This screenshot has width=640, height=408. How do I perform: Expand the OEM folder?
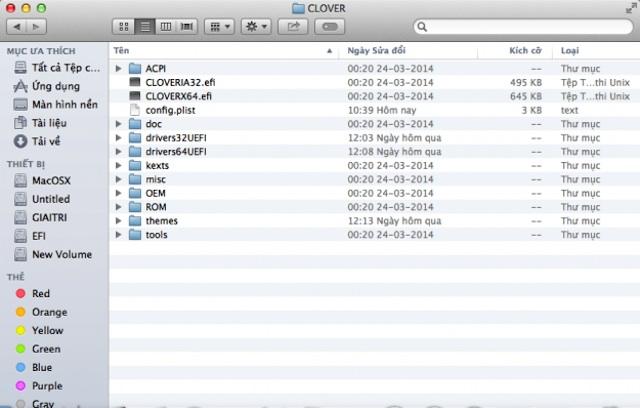118,193
